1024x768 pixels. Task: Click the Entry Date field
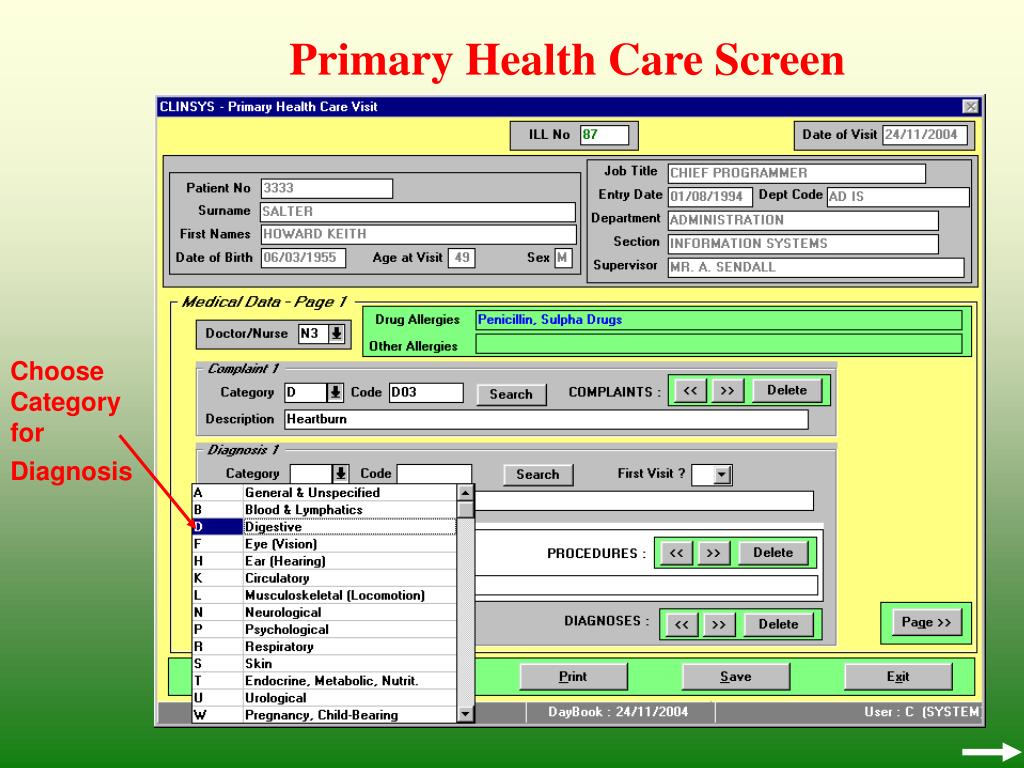710,197
